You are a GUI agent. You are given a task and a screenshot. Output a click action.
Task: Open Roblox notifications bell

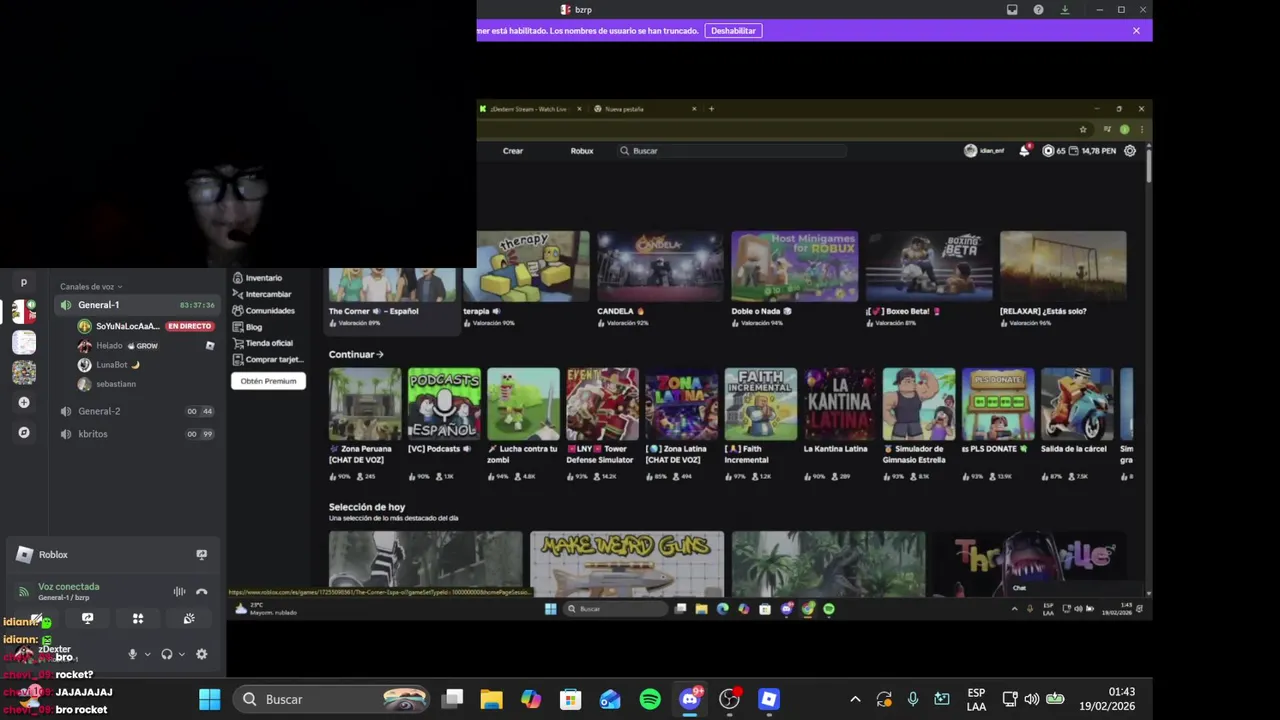coord(1024,151)
